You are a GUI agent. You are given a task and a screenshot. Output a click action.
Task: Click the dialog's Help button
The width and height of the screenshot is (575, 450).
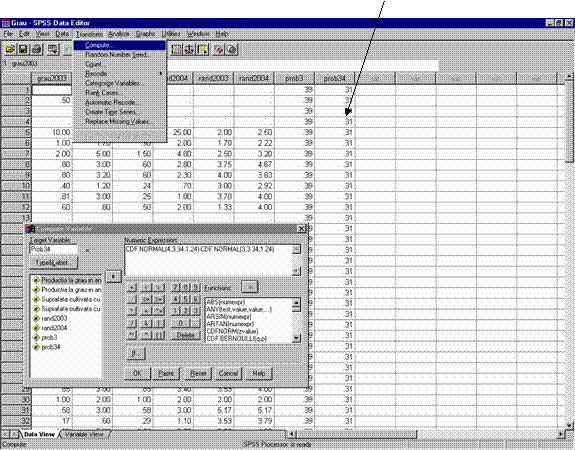[x=259, y=373]
